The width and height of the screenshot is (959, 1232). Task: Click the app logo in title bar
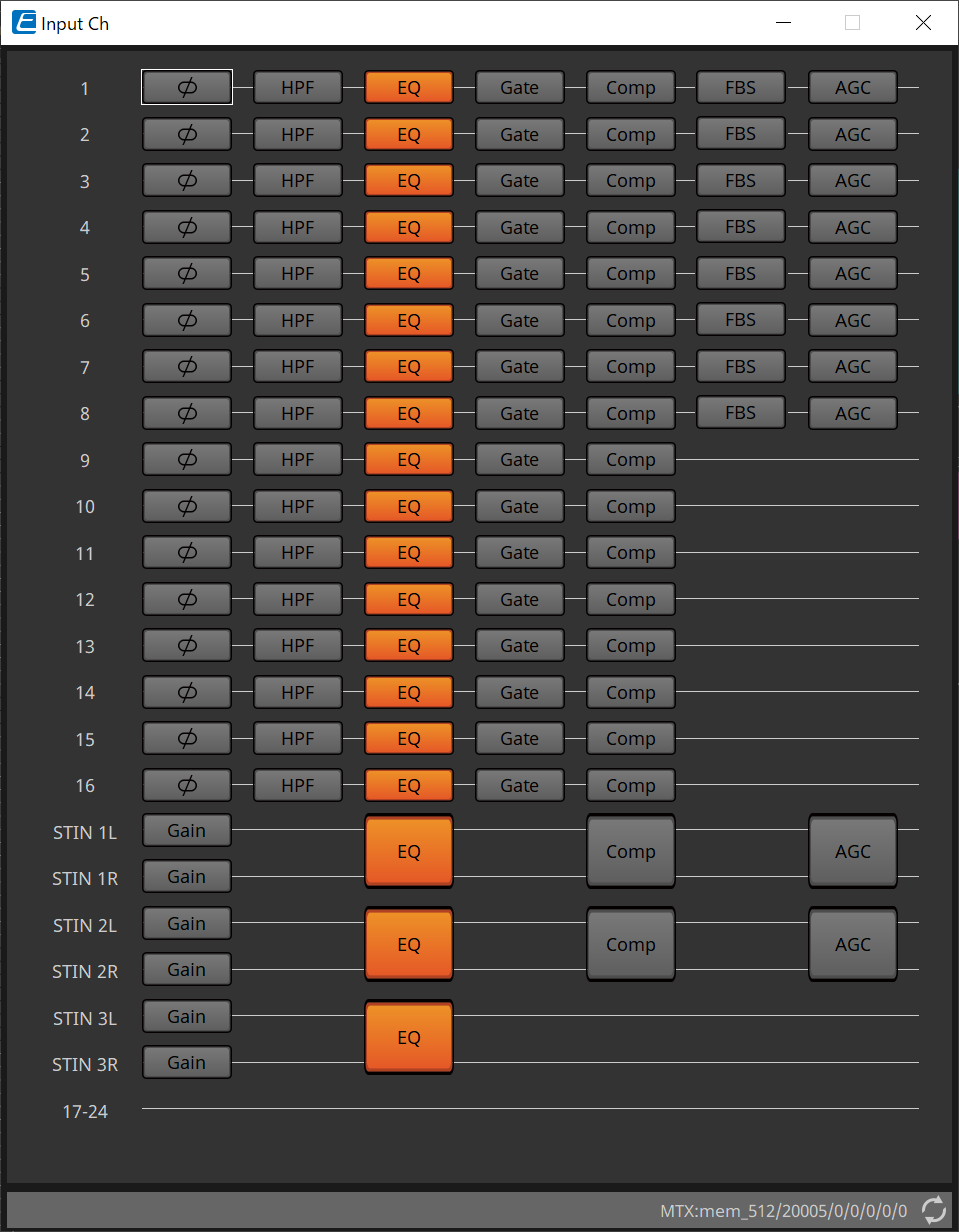(24, 23)
